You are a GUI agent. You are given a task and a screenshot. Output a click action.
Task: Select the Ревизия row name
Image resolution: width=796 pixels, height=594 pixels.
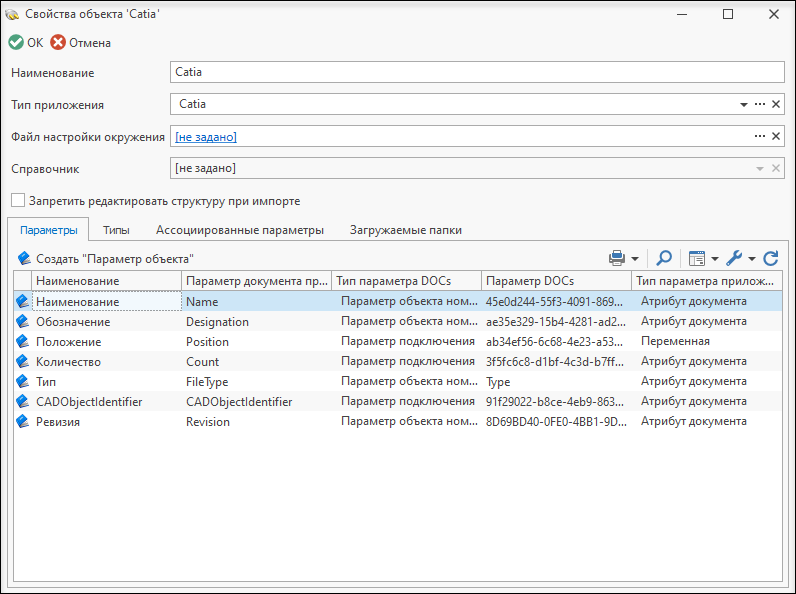58,422
